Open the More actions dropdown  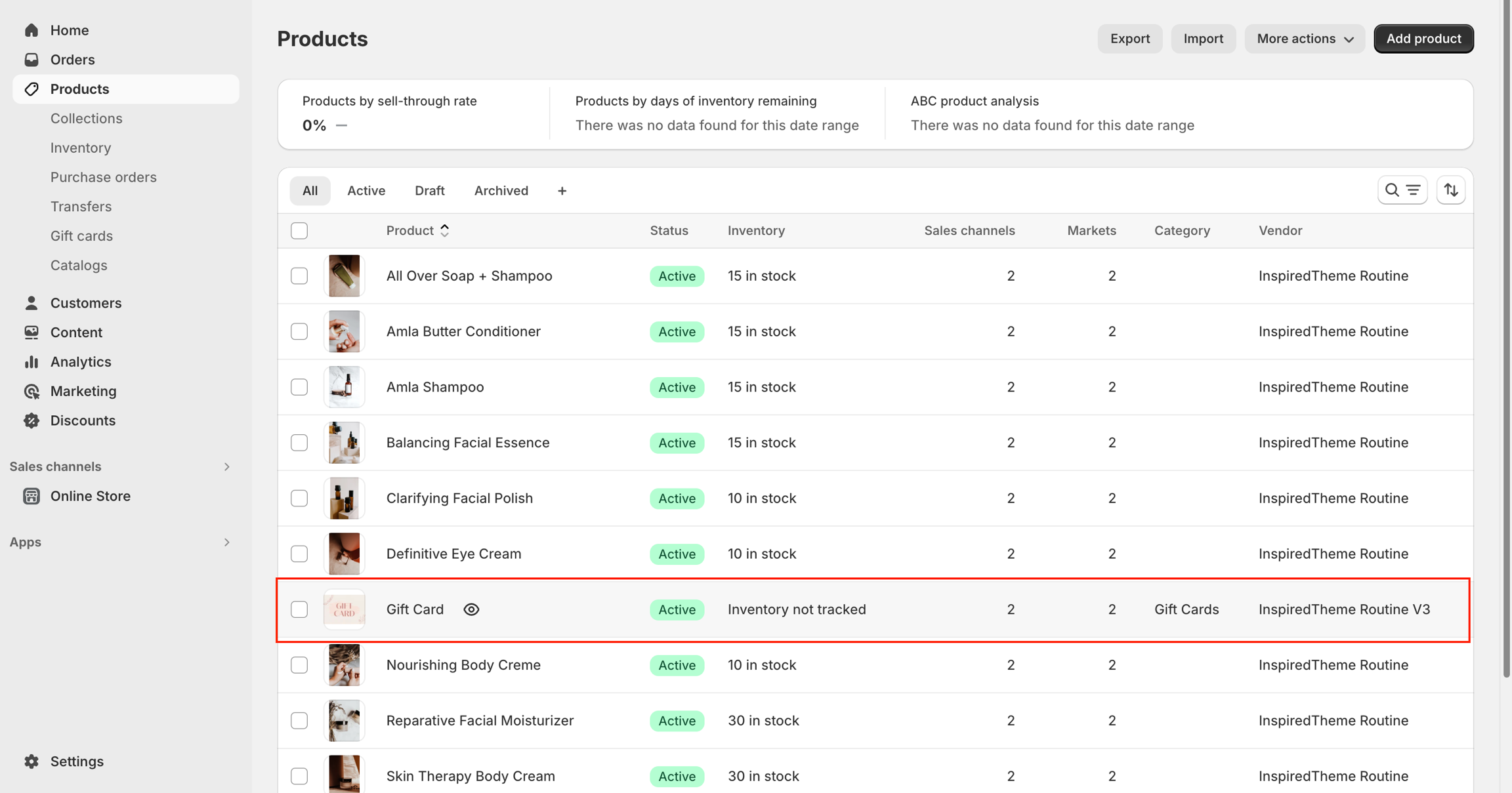(x=1305, y=39)
